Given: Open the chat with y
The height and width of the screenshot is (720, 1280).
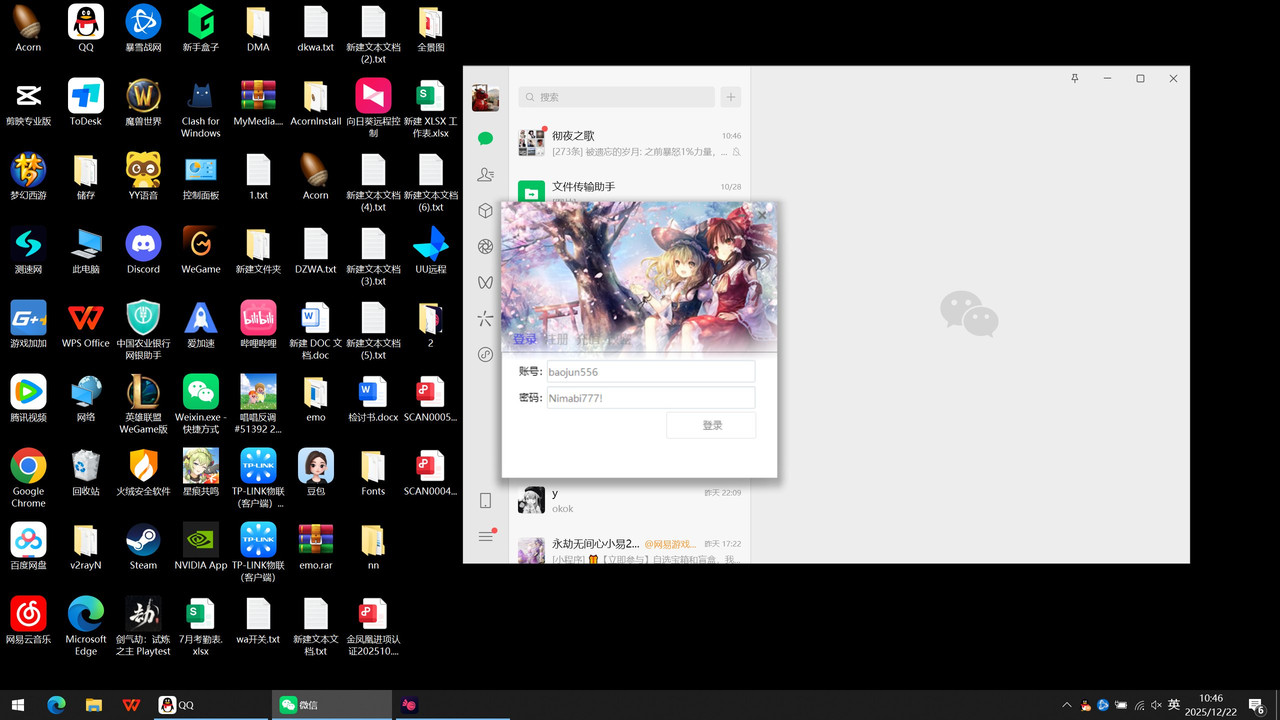Looking at the screenshot, I should coord(629,500).
